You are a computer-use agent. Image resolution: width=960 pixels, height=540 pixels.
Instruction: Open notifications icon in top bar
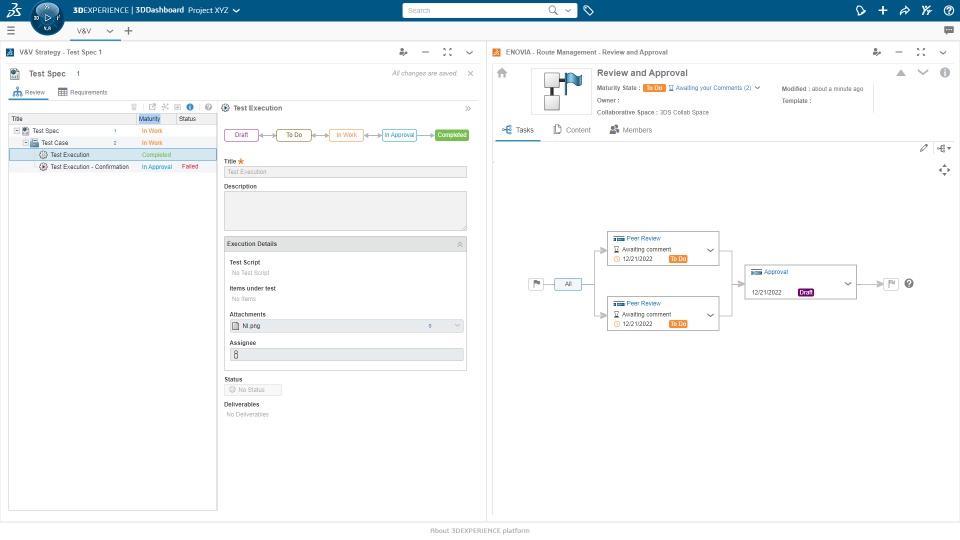tap(861, 10)
